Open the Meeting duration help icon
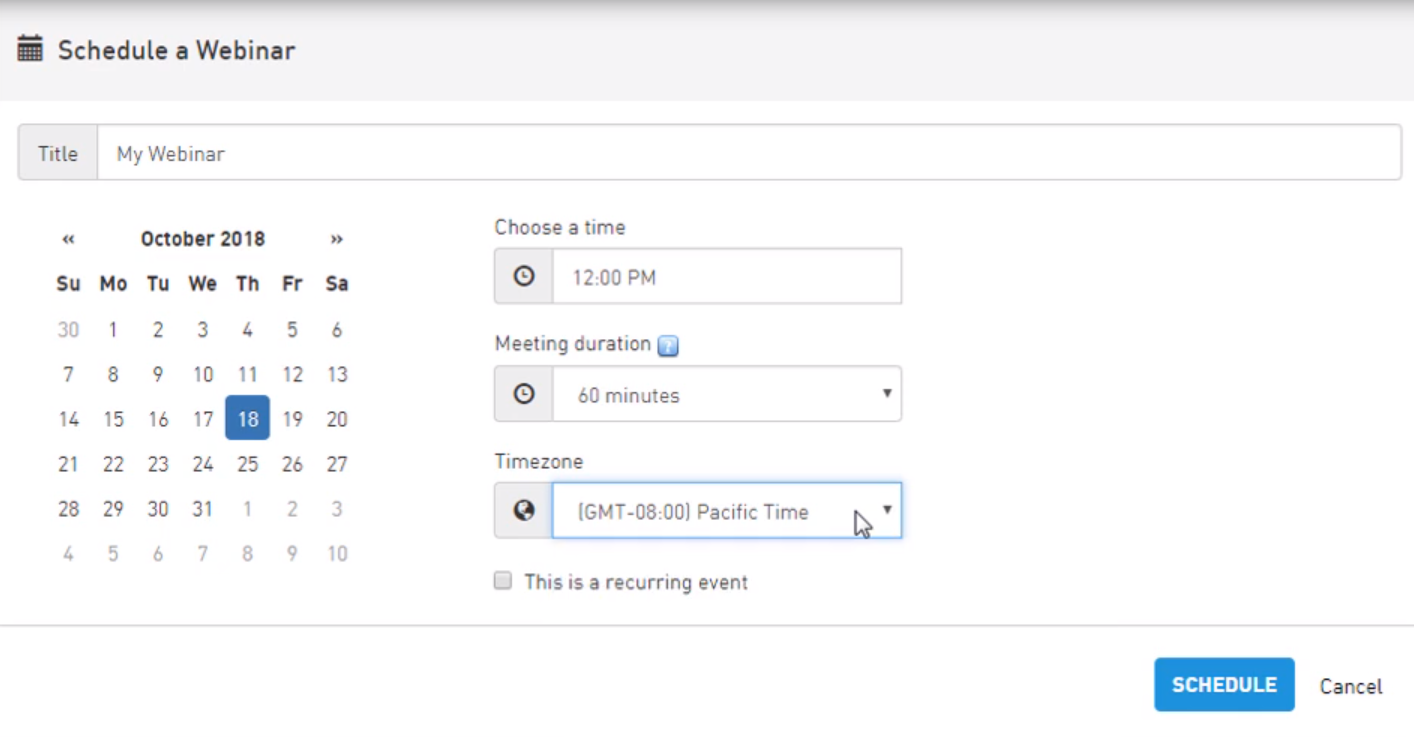 click(668, 346)
